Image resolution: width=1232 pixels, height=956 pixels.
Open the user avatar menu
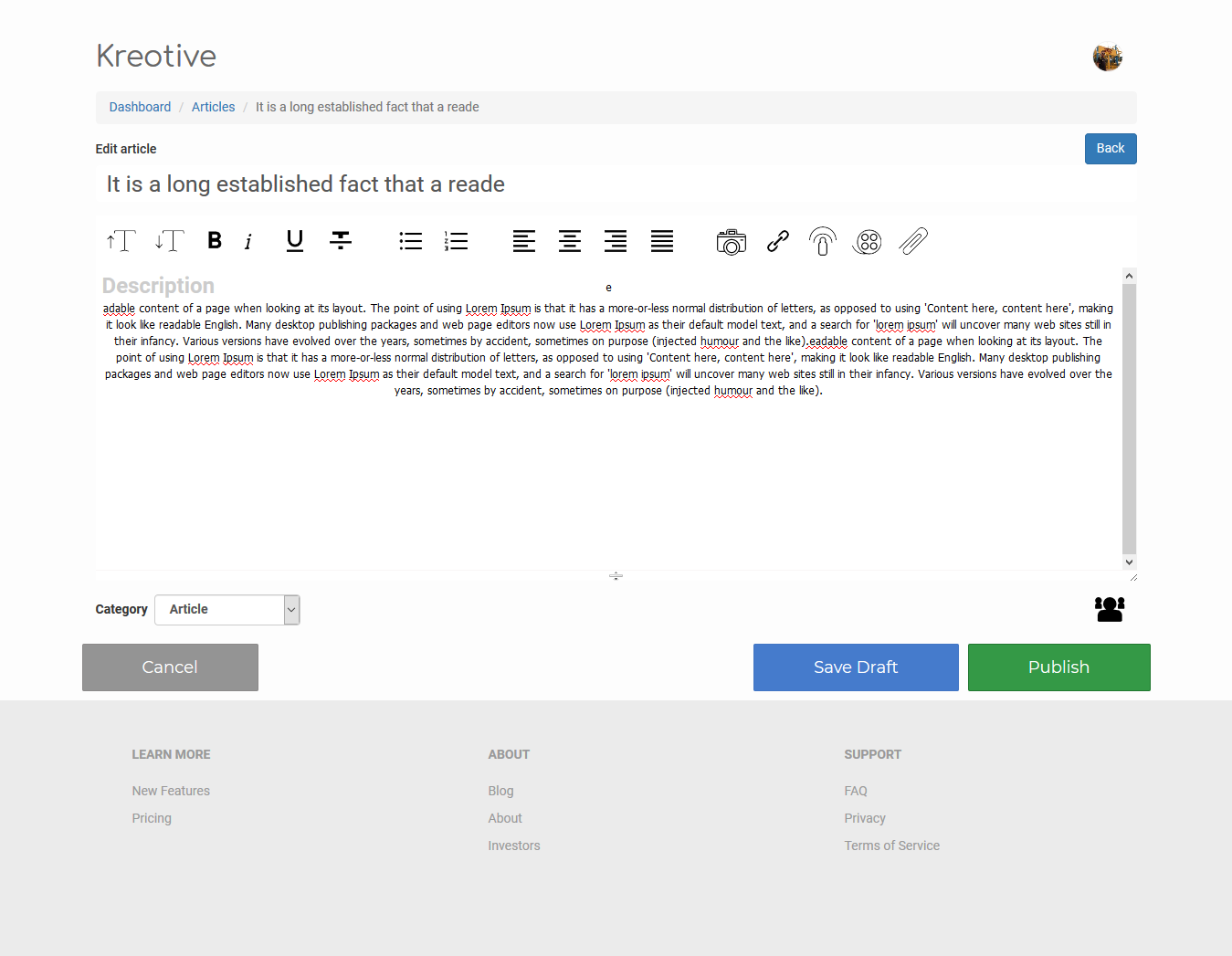point(1107,58)
